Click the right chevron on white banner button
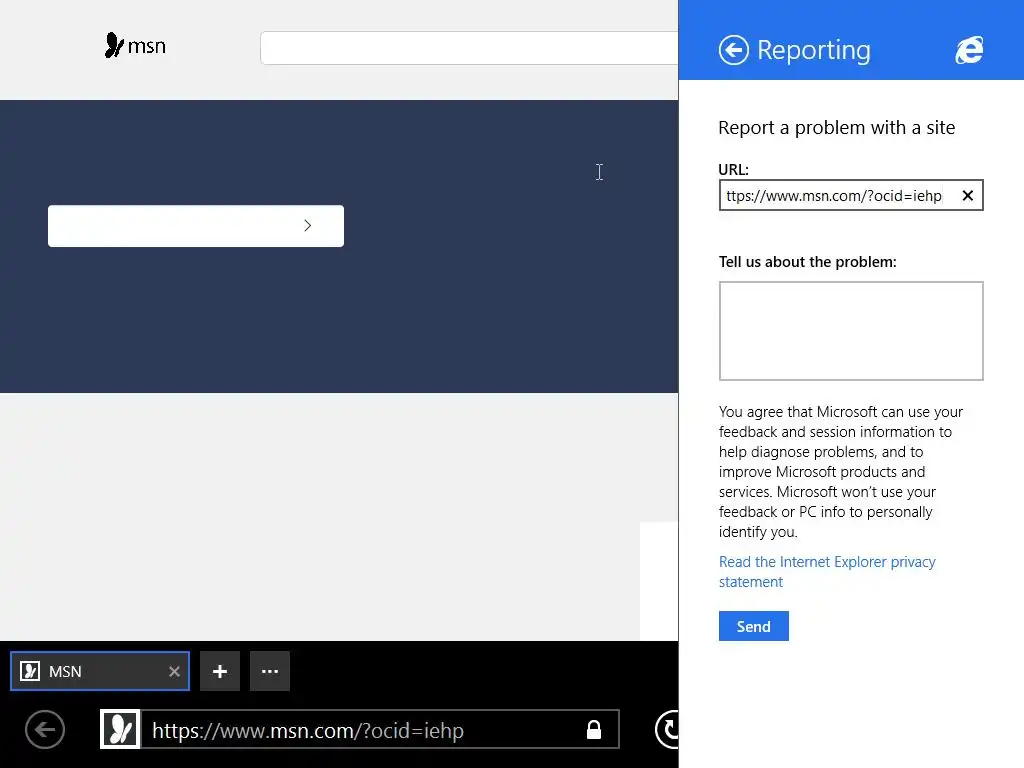The width and height of the screenshot is (1024, 768). click(x=308, y=225)
